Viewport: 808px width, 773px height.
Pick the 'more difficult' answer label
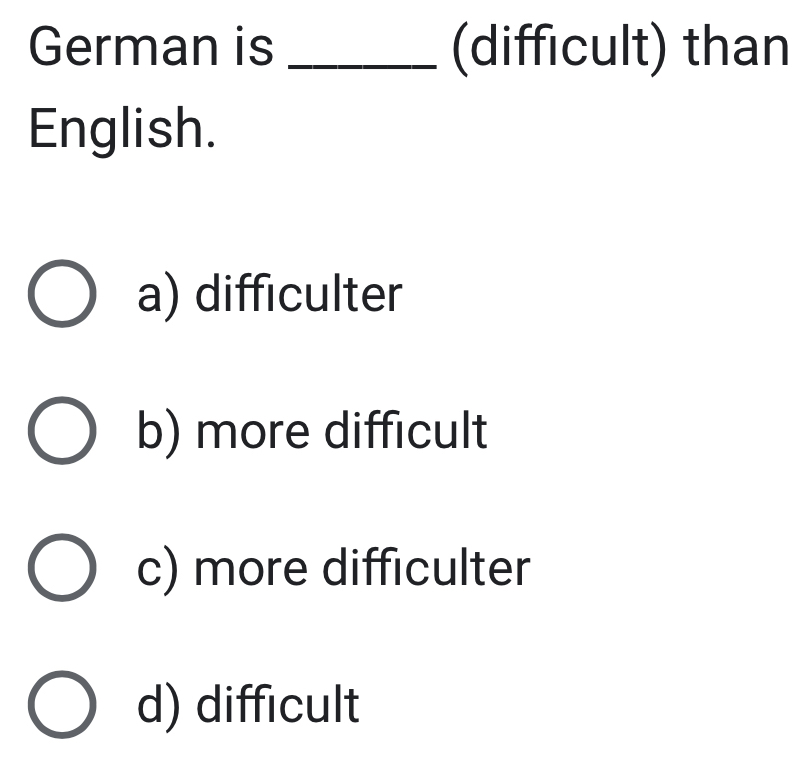click(342, 430)
